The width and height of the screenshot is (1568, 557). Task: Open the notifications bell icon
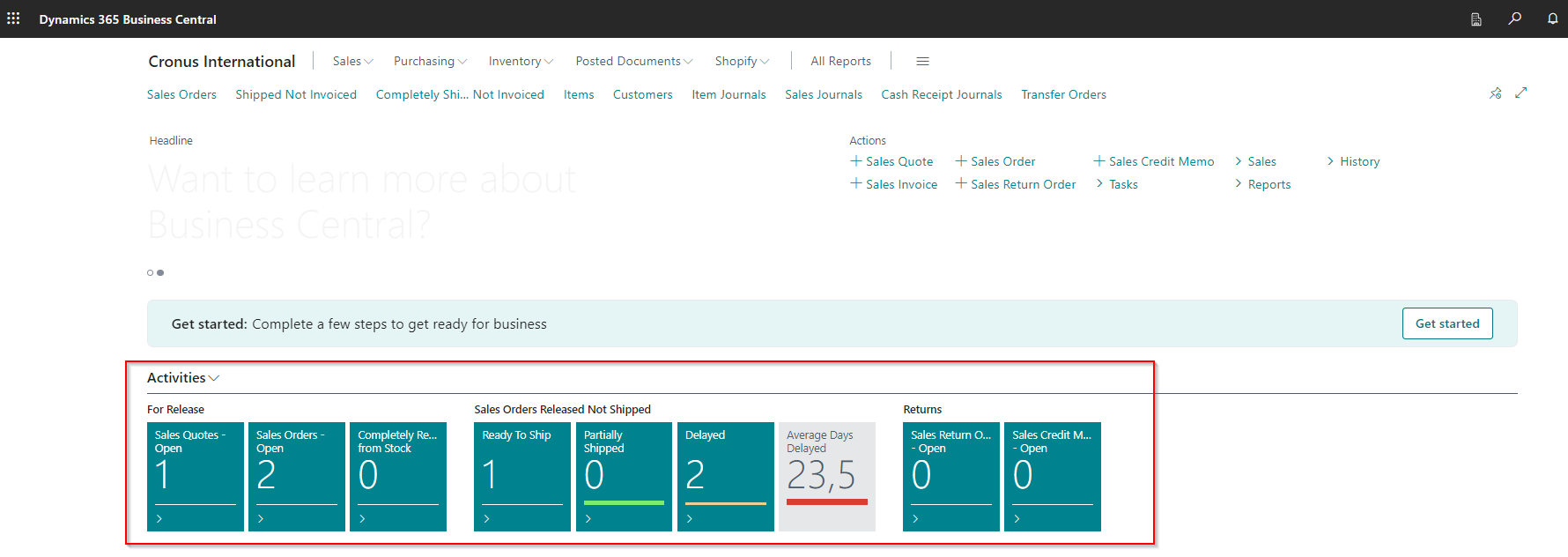point(1552,19)
